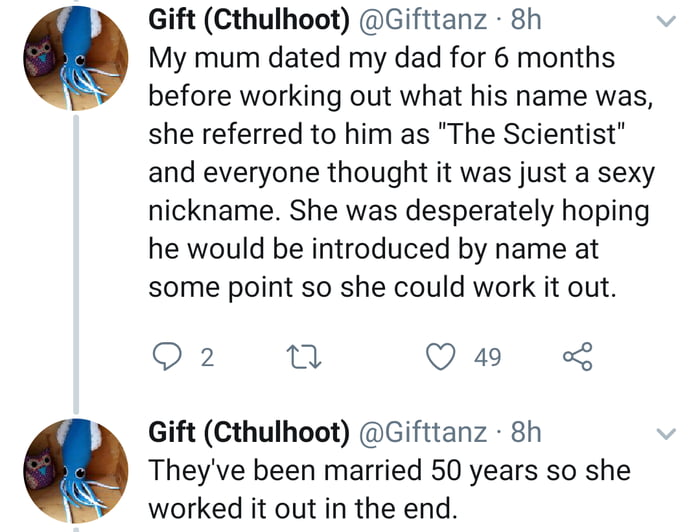
Task: Click the reply speech bubble icon
Action: (x=165, y=357)
